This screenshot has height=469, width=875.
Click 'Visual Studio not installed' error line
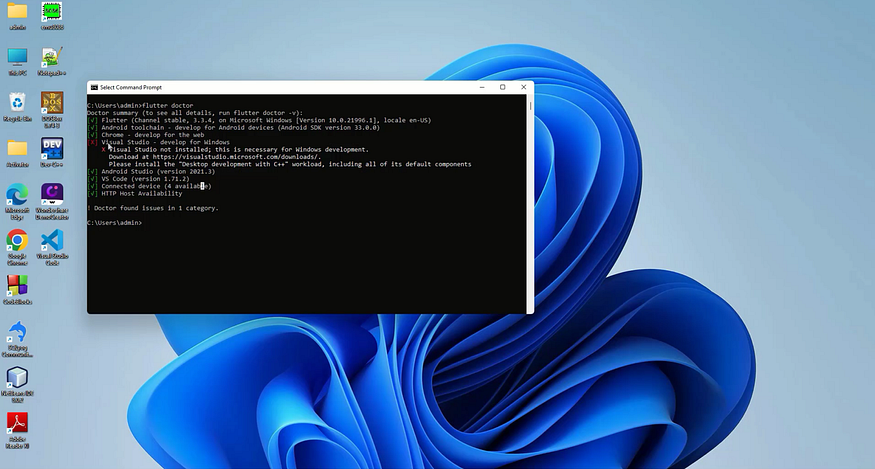pyautogui.click(x=235, y=149)
